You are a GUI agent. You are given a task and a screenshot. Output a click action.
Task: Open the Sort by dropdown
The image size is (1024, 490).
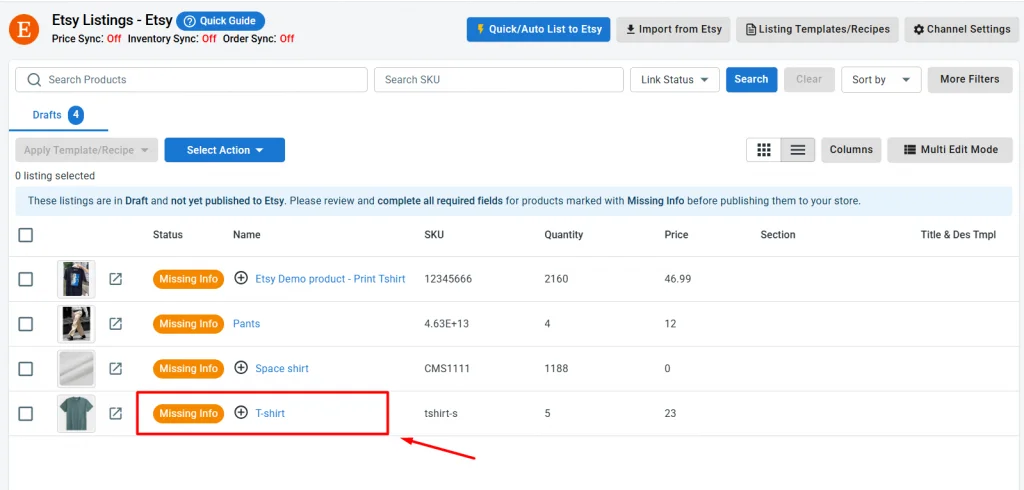pos(881,80)
